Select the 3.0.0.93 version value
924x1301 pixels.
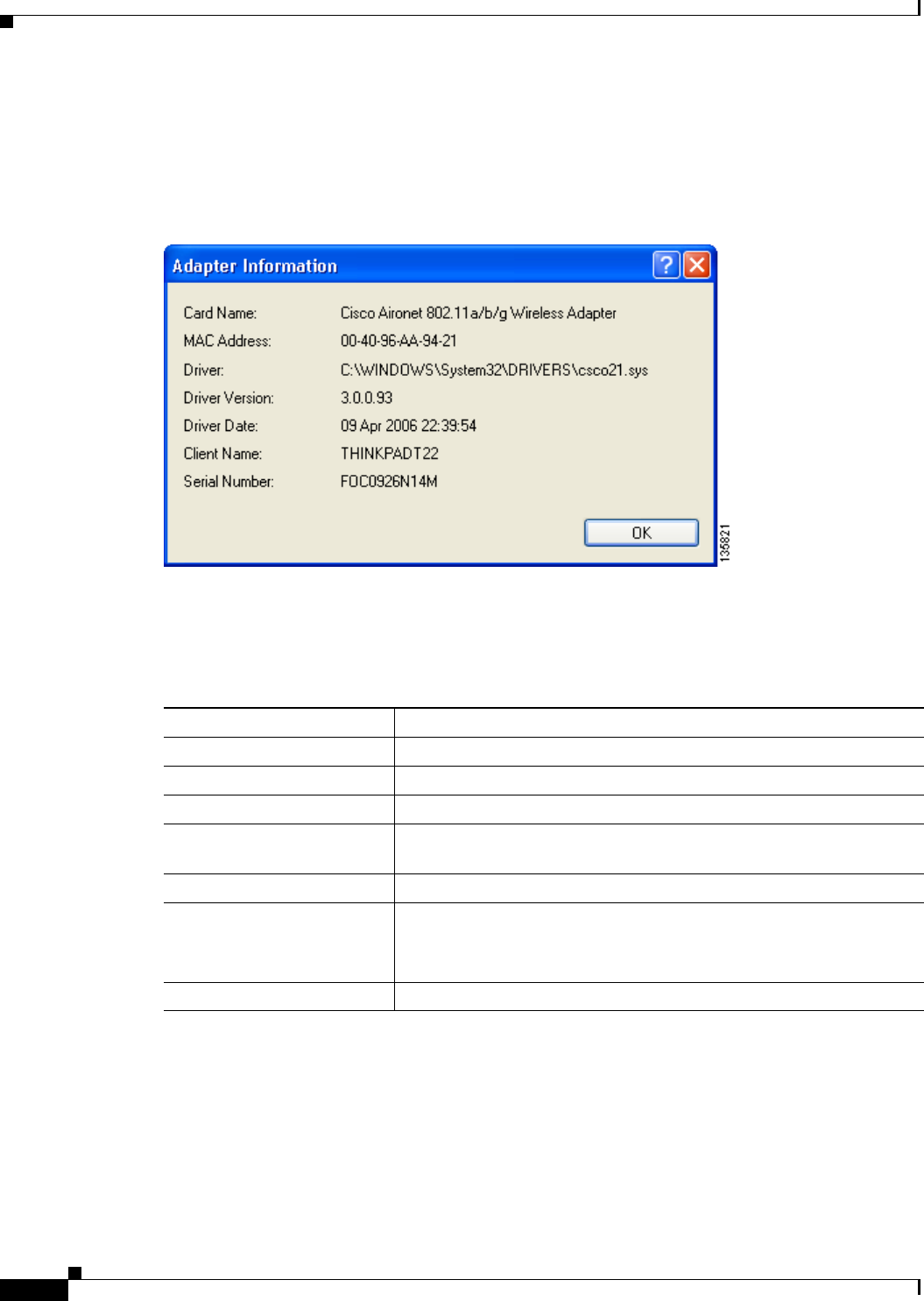366,398
